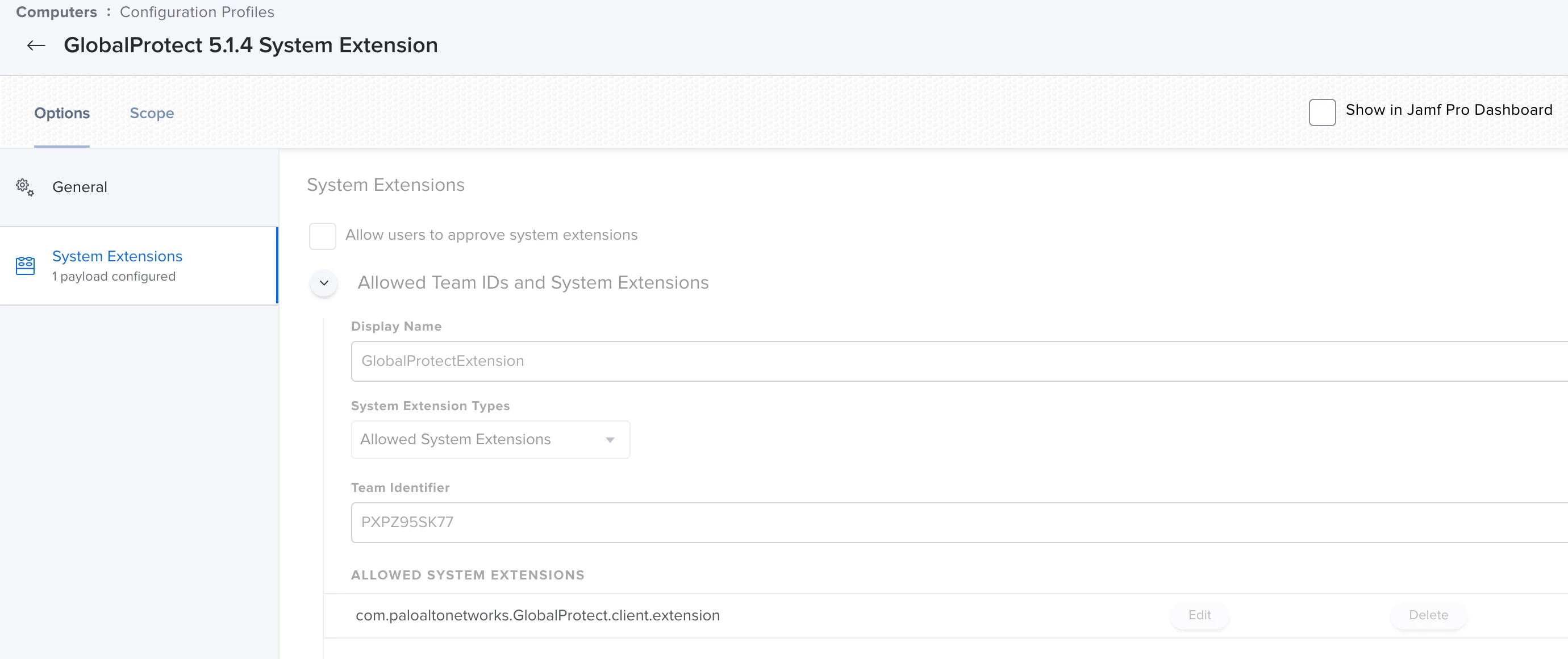The height and width of the screenshot is (659, 1568).
Task: Click the System Extensions heading
Action: point(385,185)
